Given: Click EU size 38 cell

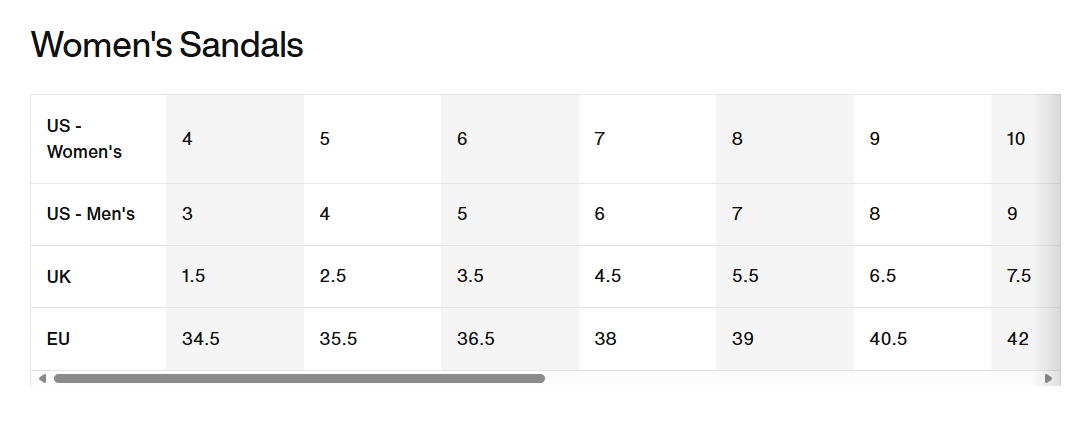Looking at the screenshot, I should [647, 339].
